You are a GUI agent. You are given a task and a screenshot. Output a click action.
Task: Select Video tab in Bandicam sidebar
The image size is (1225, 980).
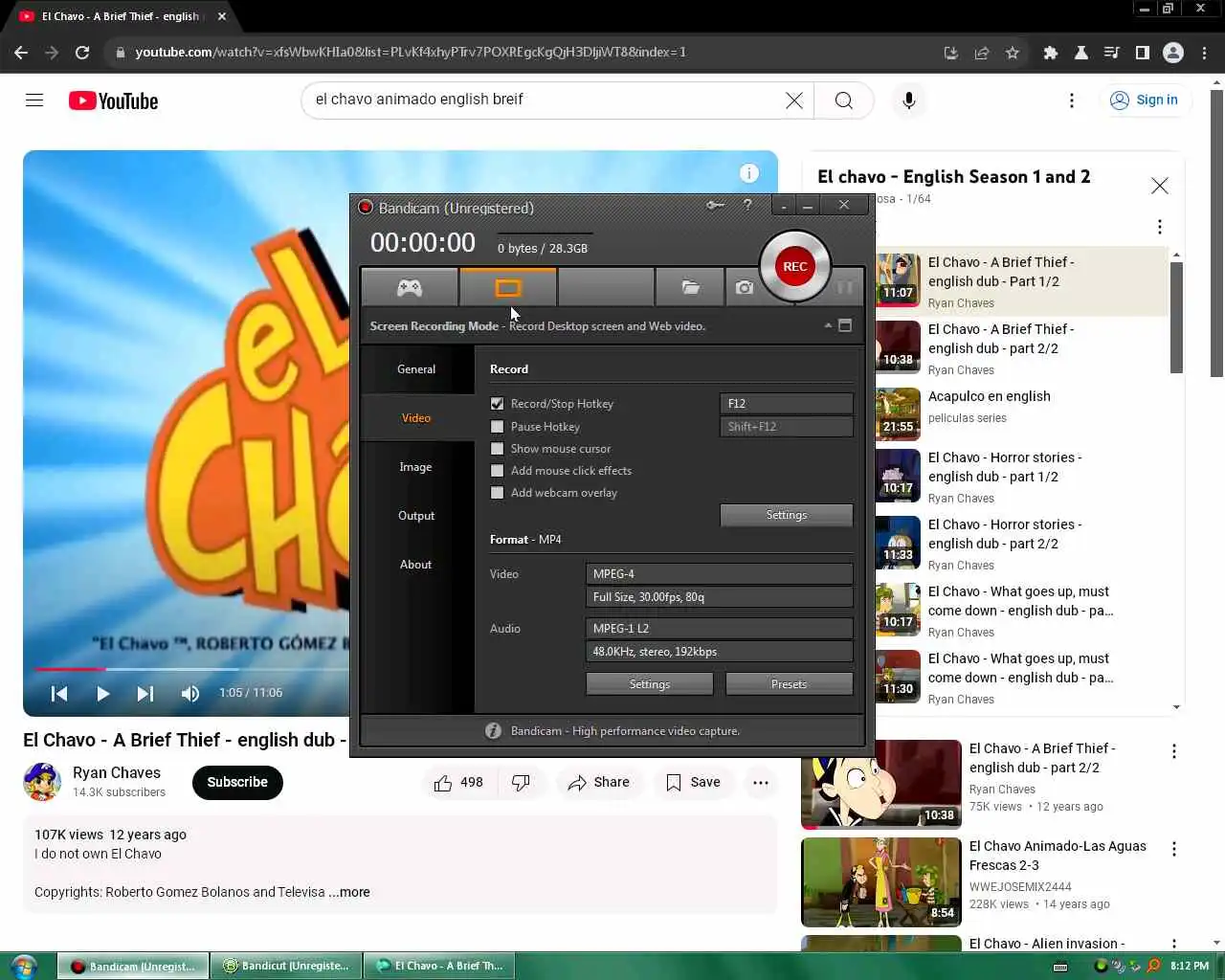(416, 418)
